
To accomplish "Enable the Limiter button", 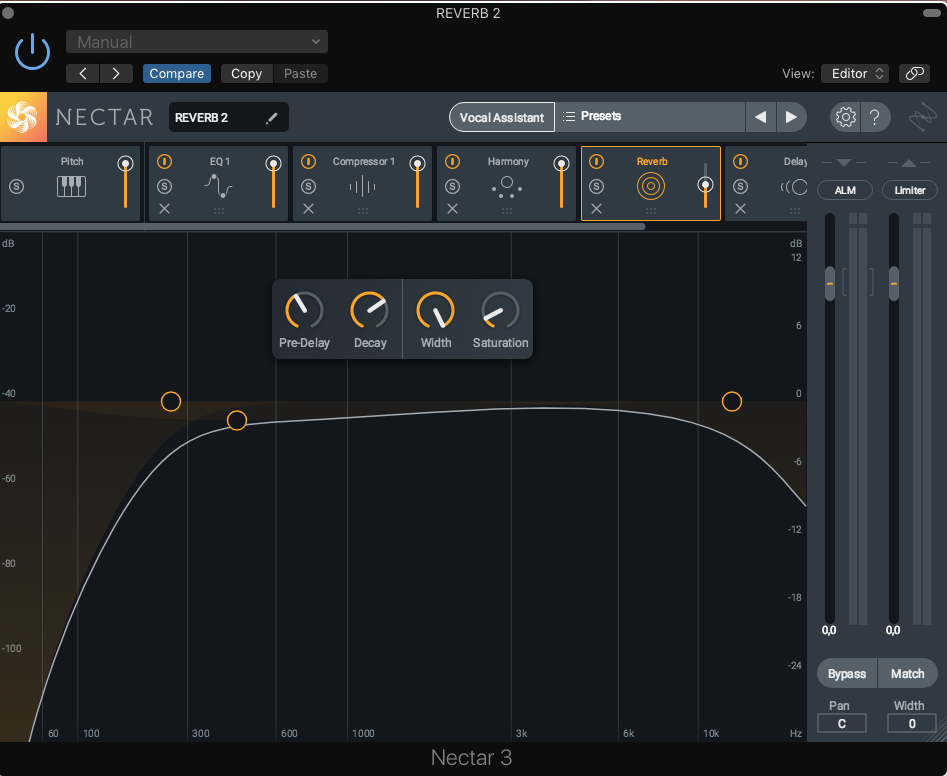I will point(910,190).
